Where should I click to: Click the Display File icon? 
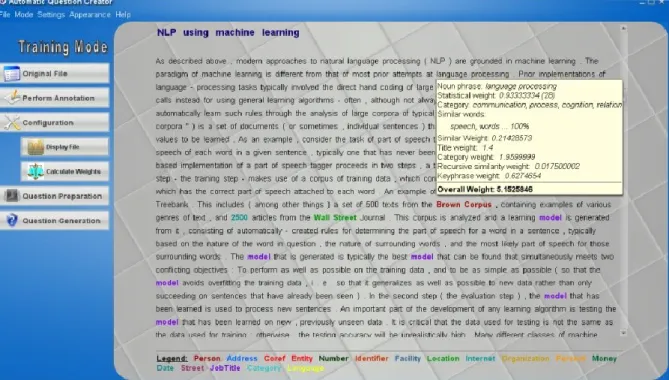[x=35, y=147]
